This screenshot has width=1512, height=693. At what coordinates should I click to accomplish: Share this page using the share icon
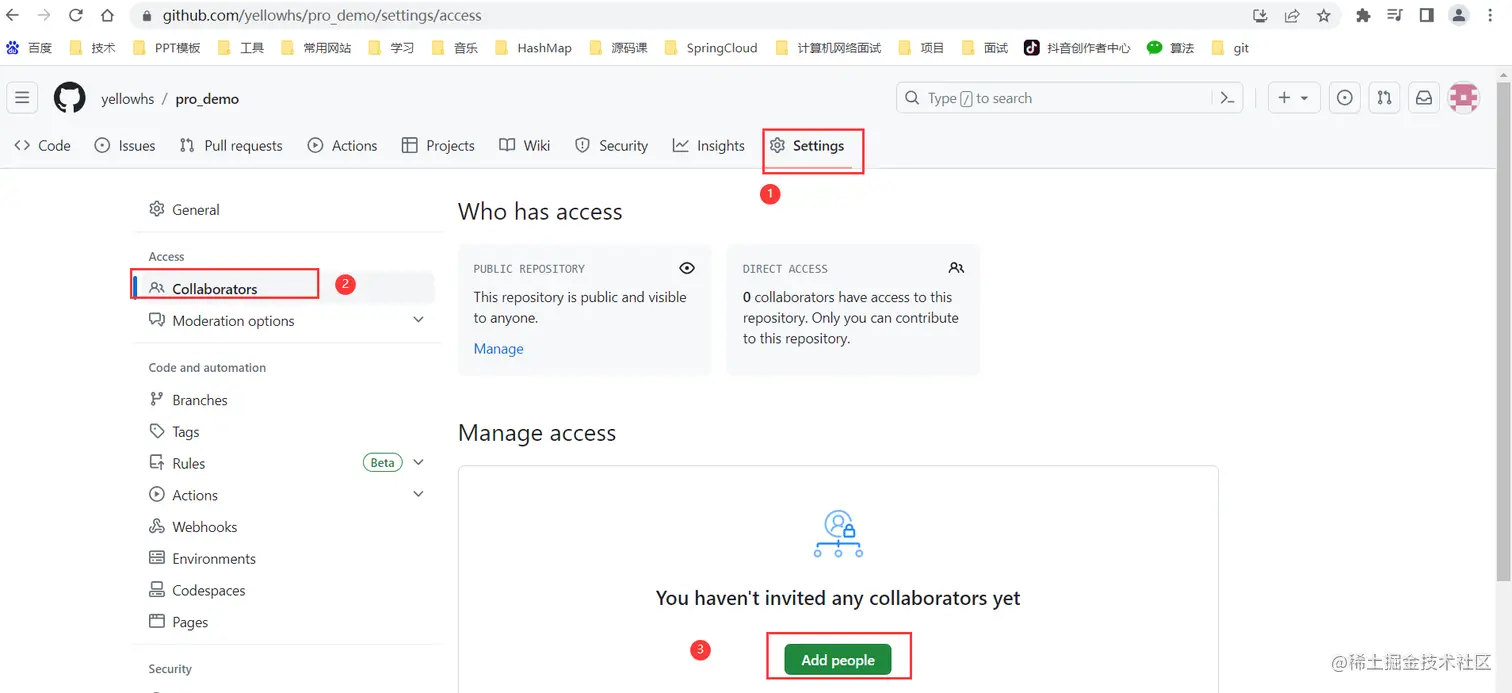pyautogui.click(x=1292, y=15)
